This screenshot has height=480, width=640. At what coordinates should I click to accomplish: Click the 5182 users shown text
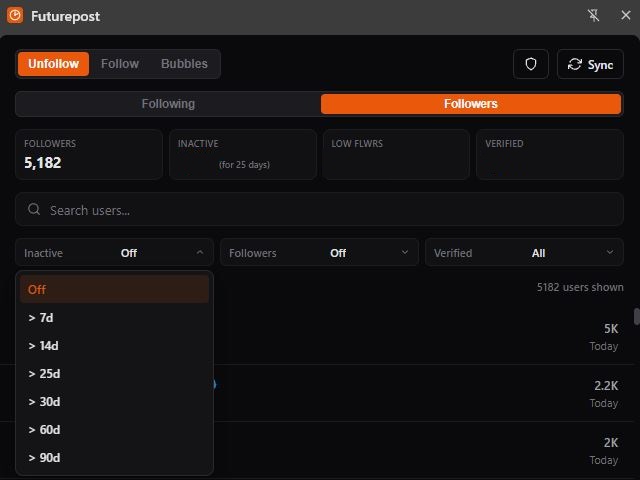tap(580, 287)
